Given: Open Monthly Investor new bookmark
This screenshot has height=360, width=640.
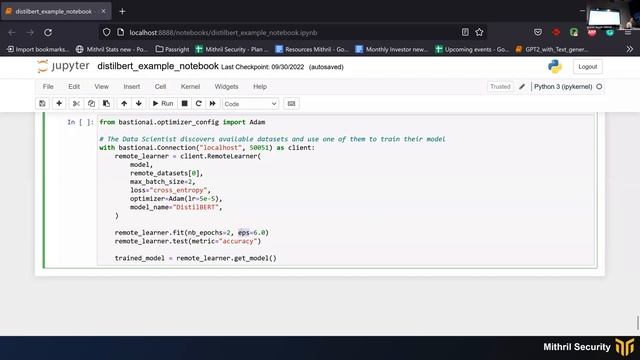Looking at the screenshot, I should [392, 49].
